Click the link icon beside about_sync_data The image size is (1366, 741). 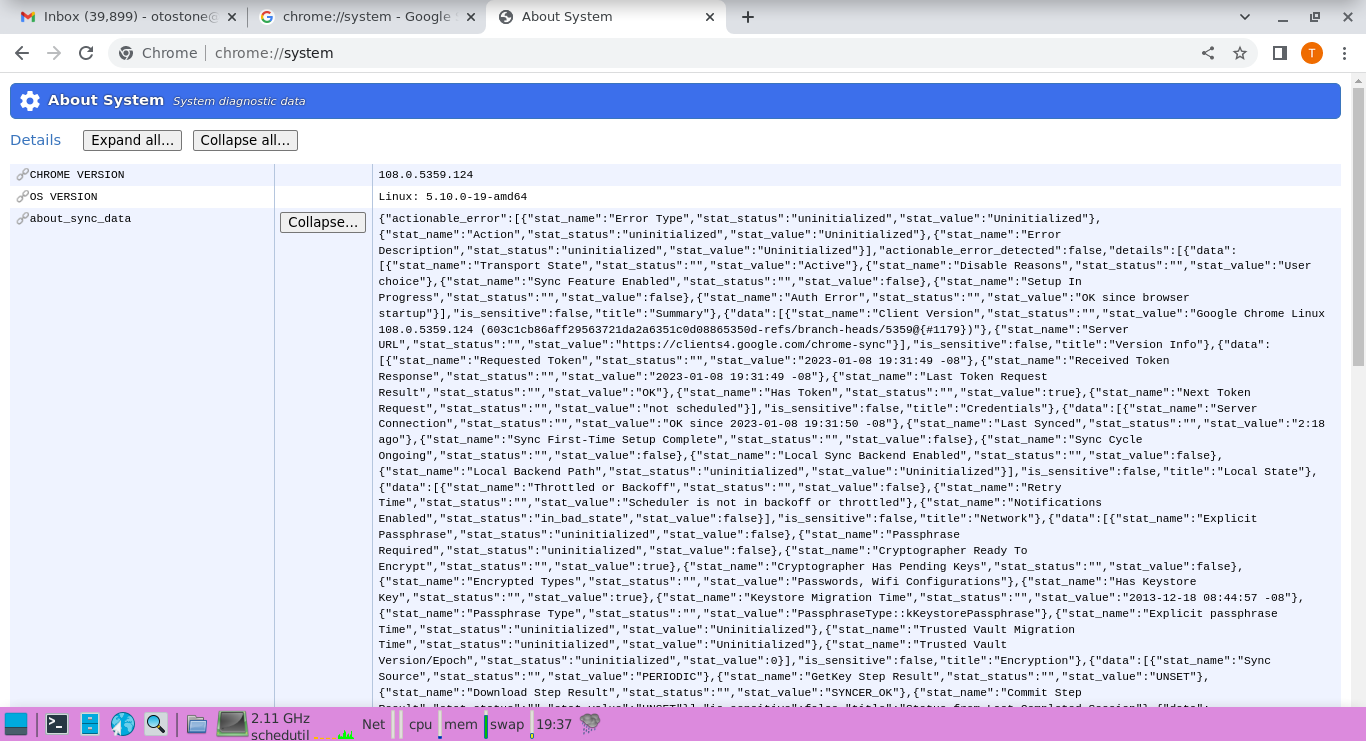pos(23,219)
